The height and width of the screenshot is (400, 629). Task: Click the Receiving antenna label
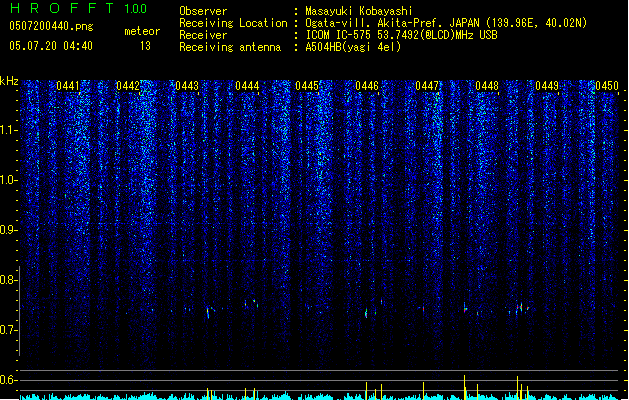[x=230, y=47]
